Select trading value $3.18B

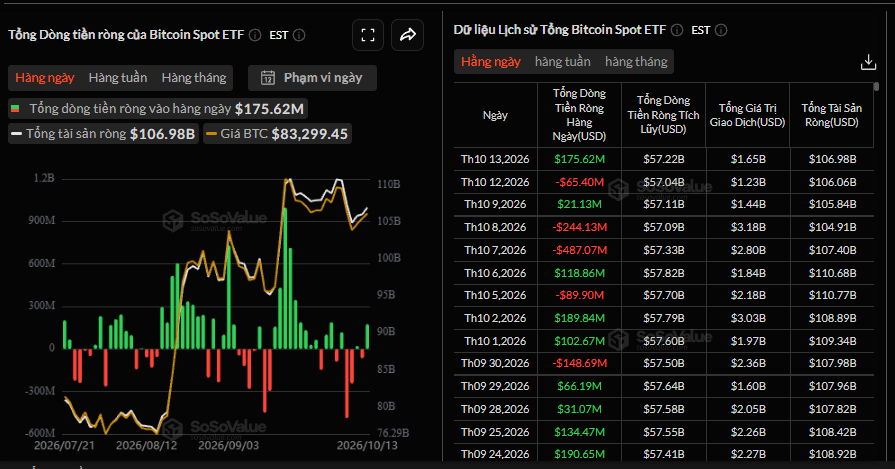click(x=747, y=227)
